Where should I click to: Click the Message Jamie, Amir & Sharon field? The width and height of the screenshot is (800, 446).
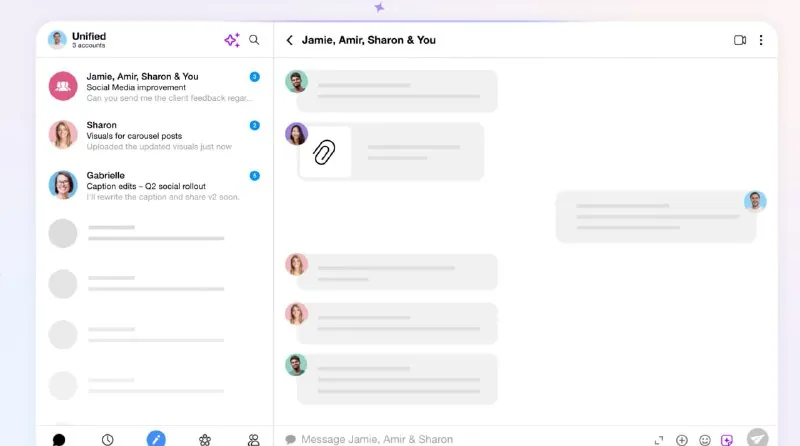tap(459, 439)
